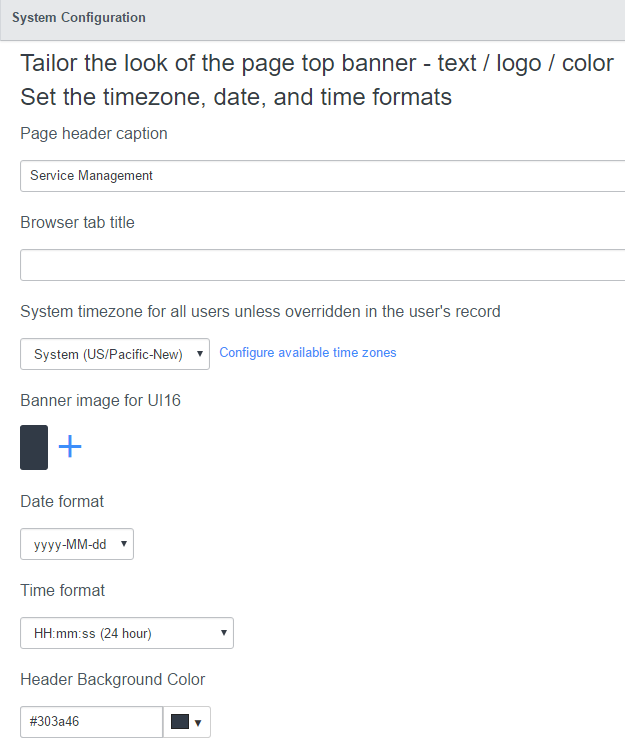Click the 'Header Background Color' label
This screenshot has height=747, width=625.
(x=113, y=680)
